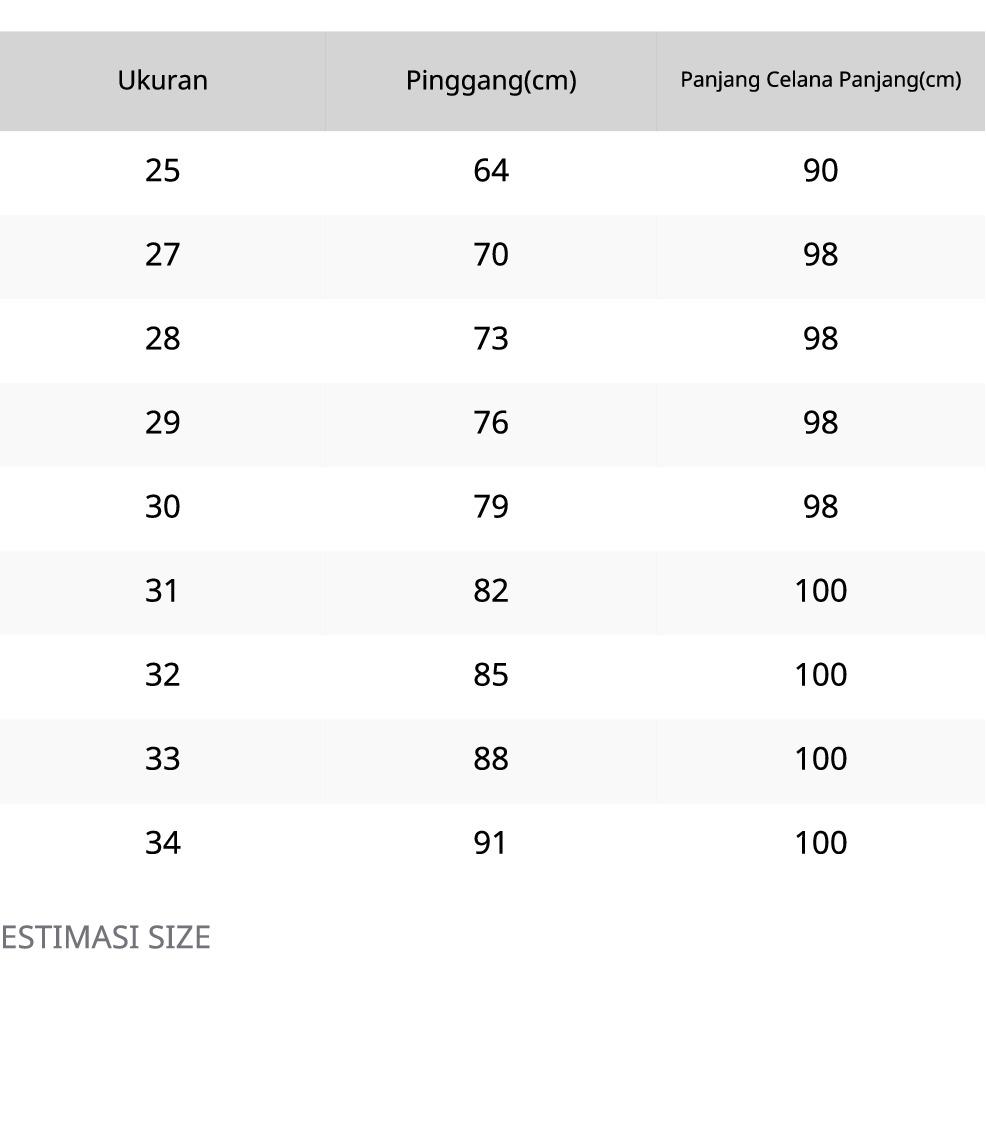Click the Ukuran column header

[162, 81]
